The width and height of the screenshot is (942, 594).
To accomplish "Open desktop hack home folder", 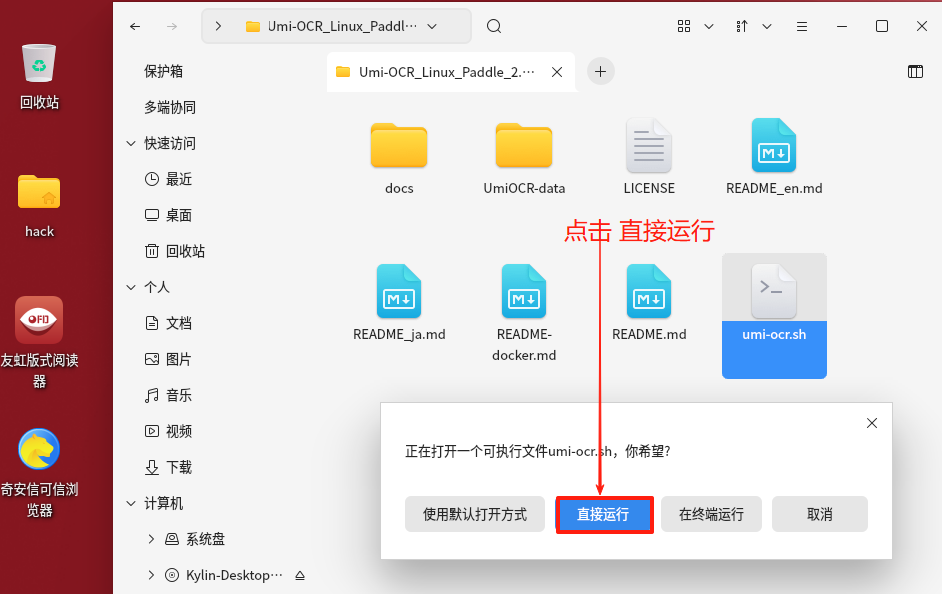I will pyautogui.click(x=39, y=207).
